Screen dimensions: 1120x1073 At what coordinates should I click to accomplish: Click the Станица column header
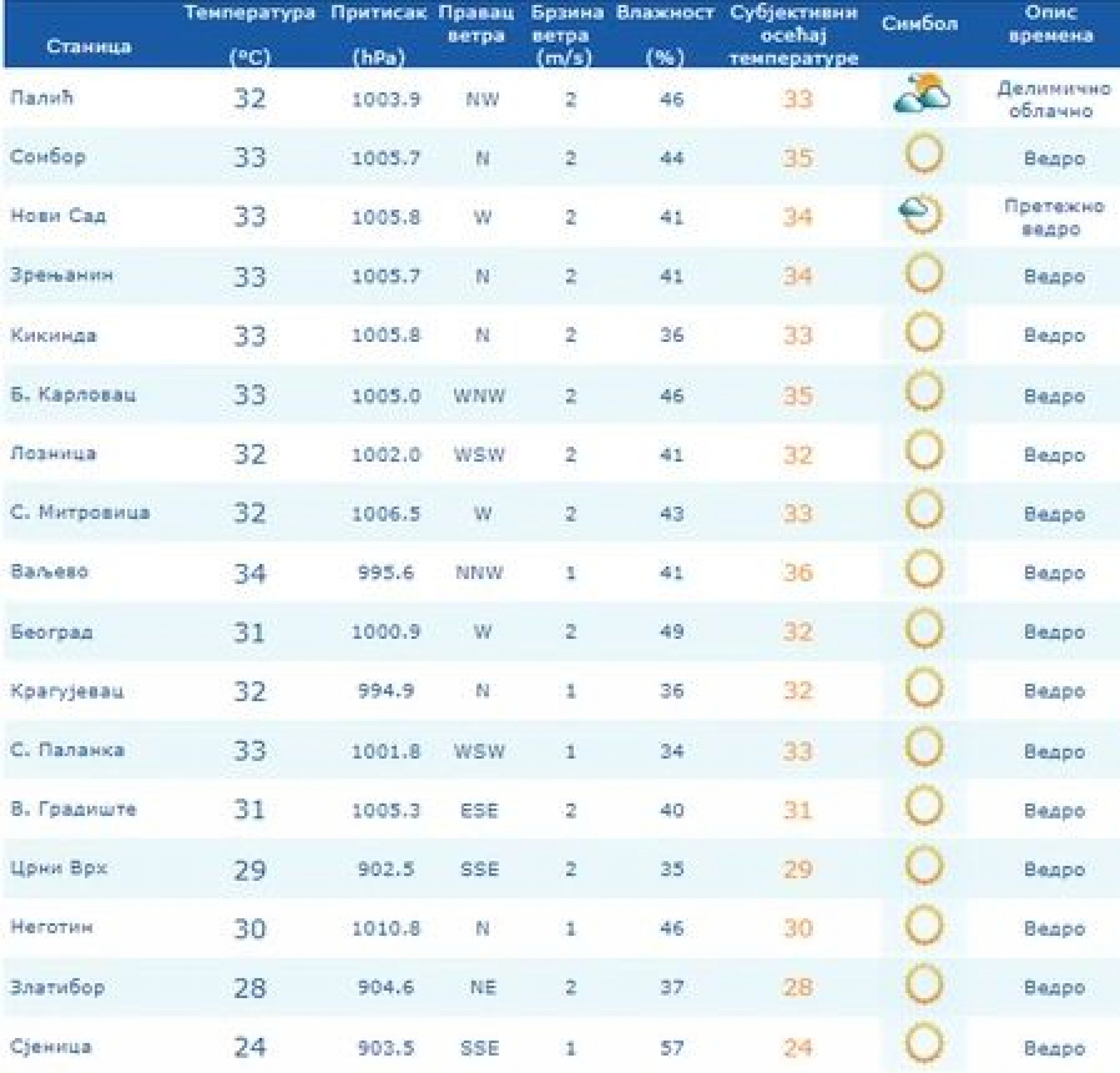pyautogui.click(x=89, y=46)
